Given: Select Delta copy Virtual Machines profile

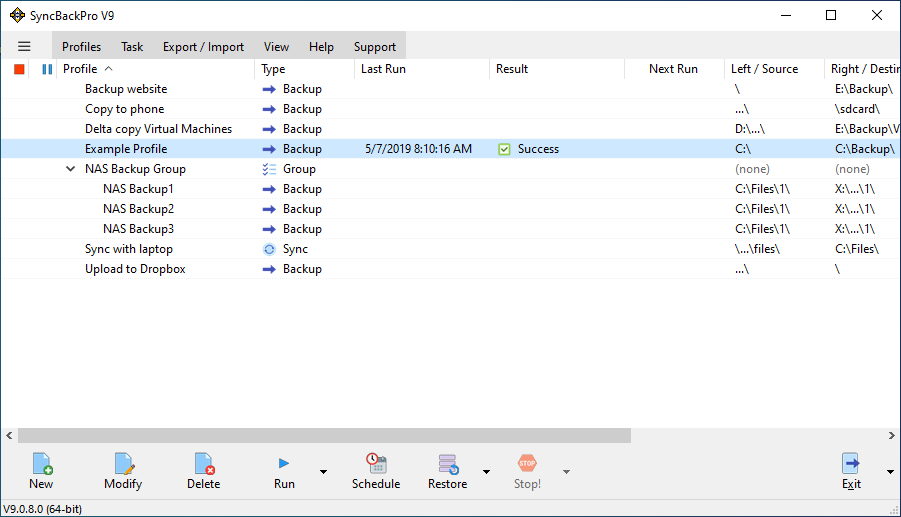Looking at the screenshot, I should pos(159,129).
